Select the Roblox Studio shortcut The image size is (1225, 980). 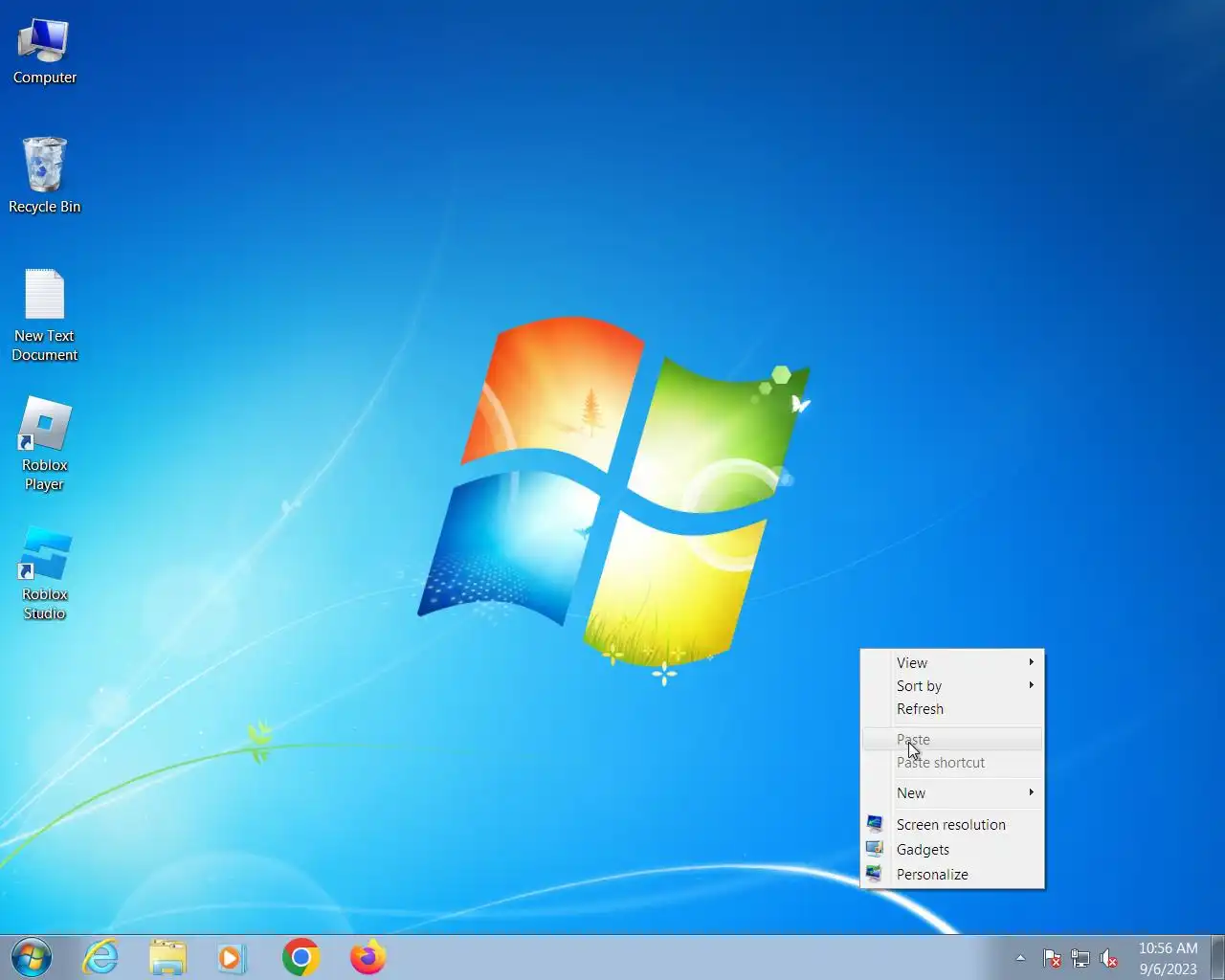pyautogui.click(x=44, y=573)
